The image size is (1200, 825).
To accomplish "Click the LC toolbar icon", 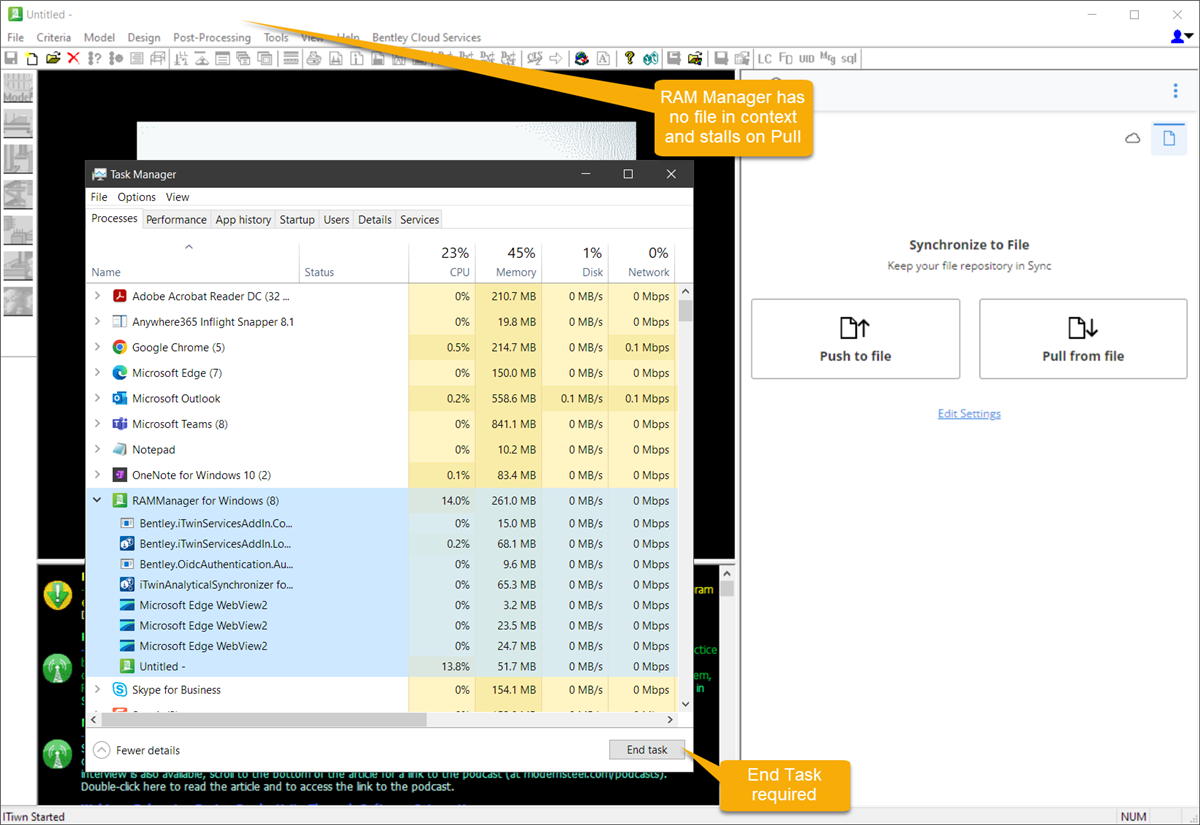I will point(765,58).
